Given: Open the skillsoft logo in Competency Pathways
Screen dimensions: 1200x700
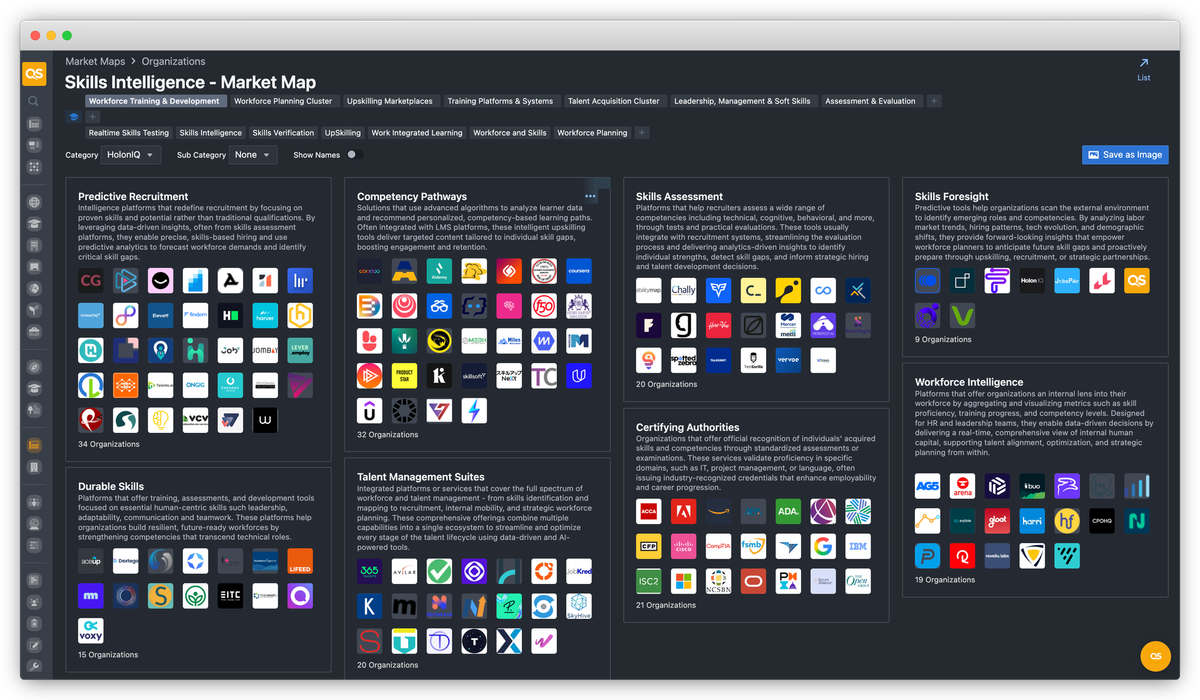Looking at the screenshot, I should pyautogui.click(x=474, y=376).
